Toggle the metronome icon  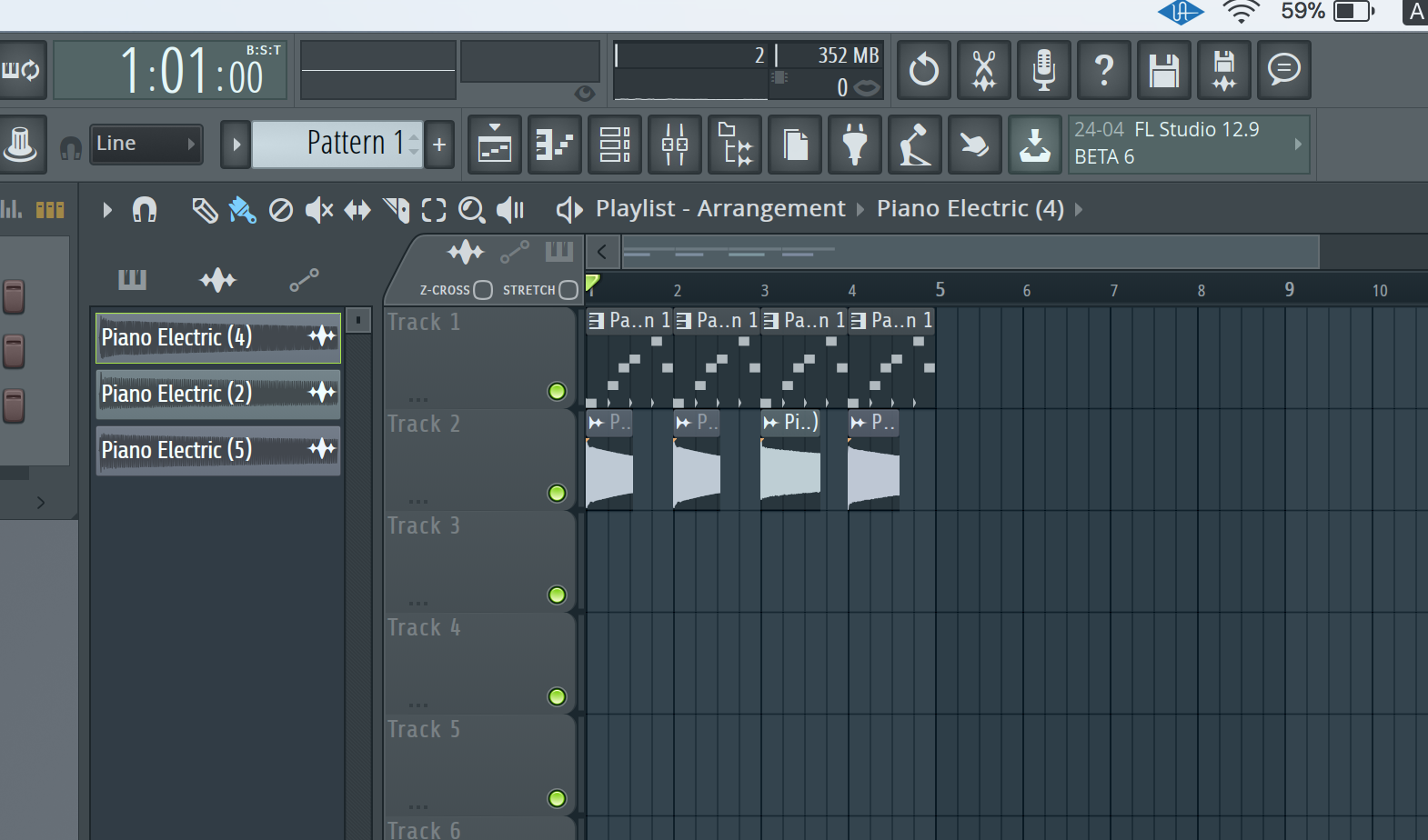pos(20,145)
